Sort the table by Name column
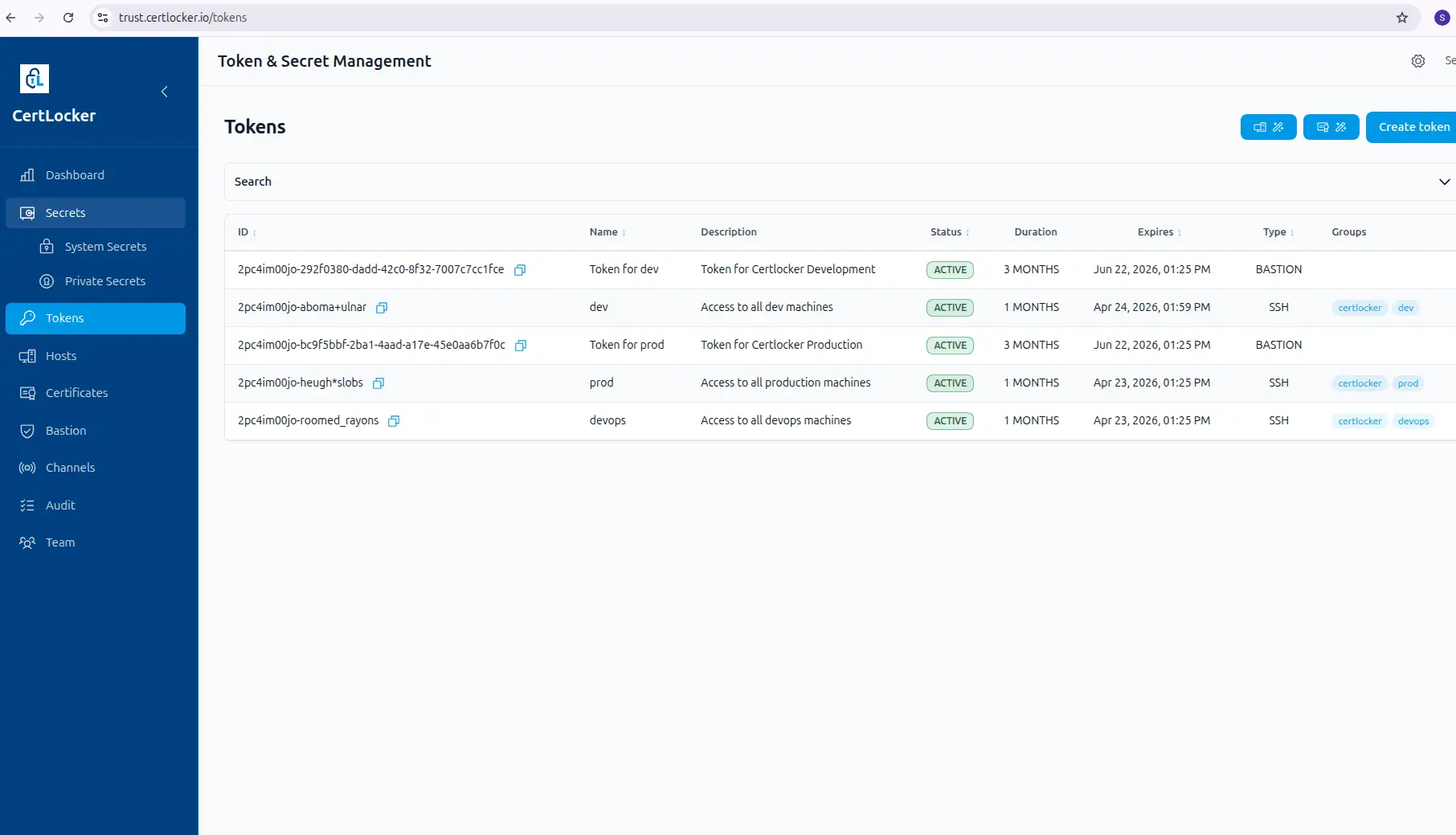The height and width of the screenshot is (835, 1456). [607, 232]
